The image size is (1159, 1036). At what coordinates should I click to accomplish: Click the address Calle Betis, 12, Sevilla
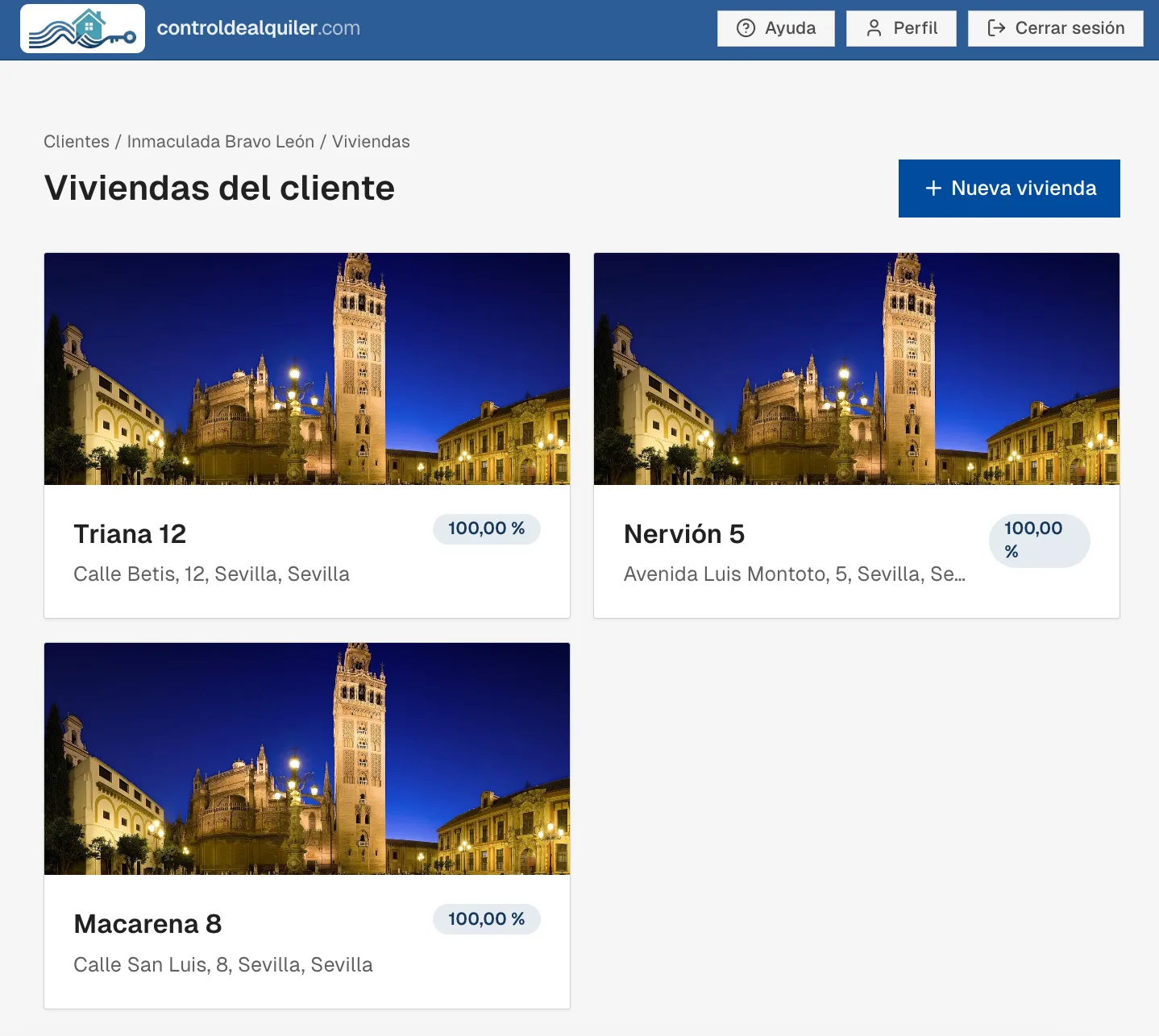(x=211, y=574)
